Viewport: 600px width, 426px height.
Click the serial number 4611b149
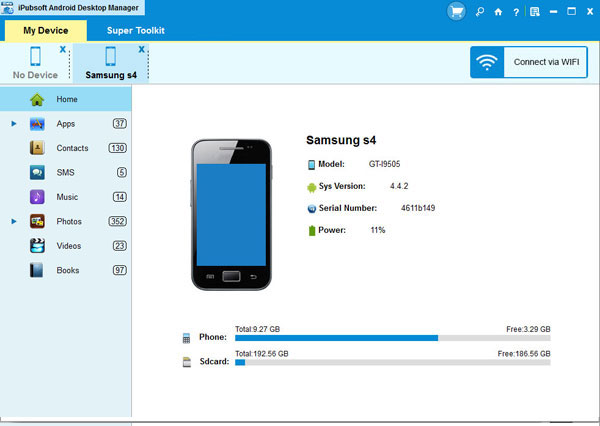pos(418,208)
